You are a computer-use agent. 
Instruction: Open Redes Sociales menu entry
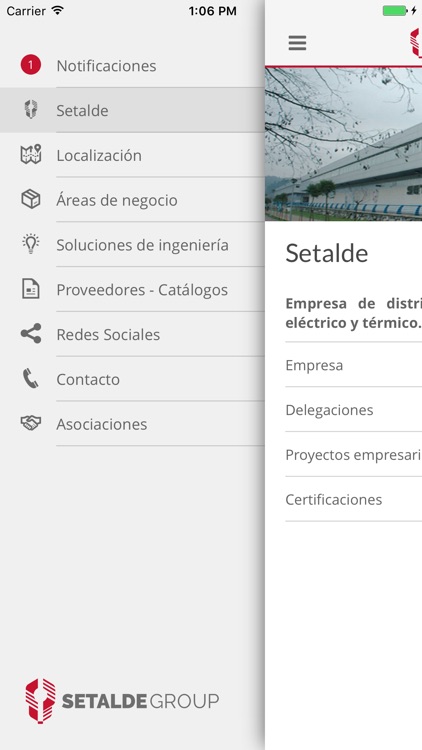132,334
